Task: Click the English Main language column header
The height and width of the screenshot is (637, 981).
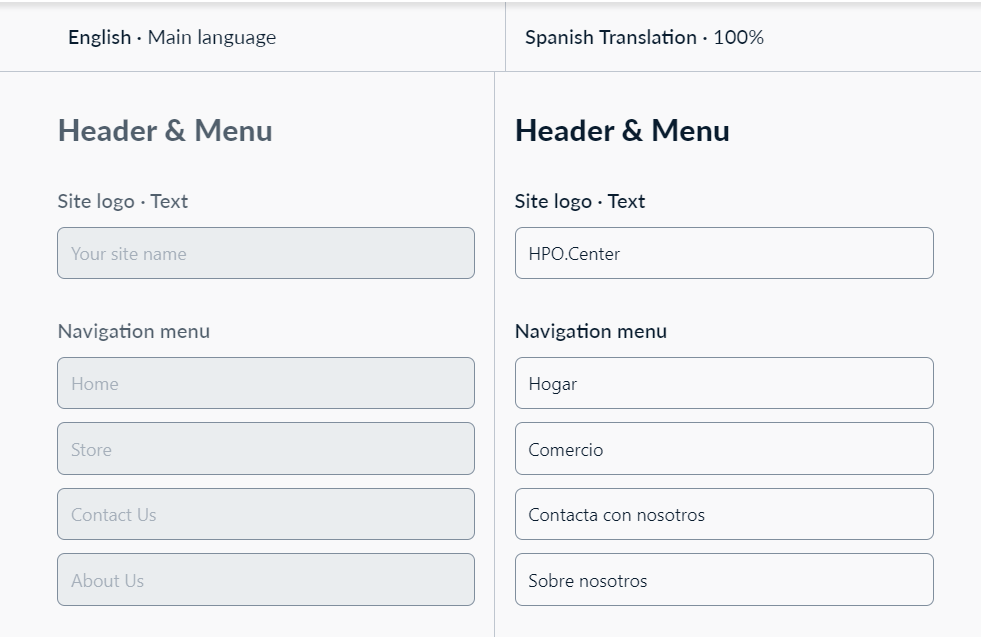Action: click(x=172, y=38)
